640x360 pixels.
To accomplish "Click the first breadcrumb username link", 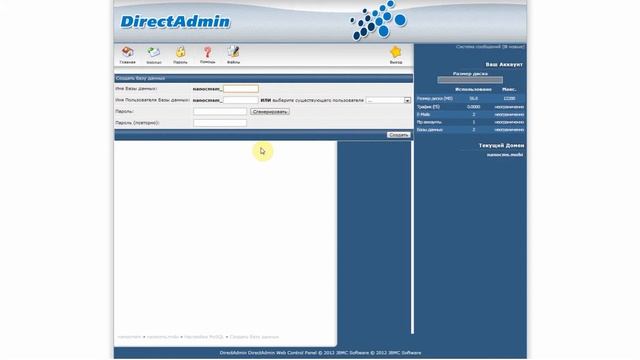I will pyautogui.click(x=129, y=337).
